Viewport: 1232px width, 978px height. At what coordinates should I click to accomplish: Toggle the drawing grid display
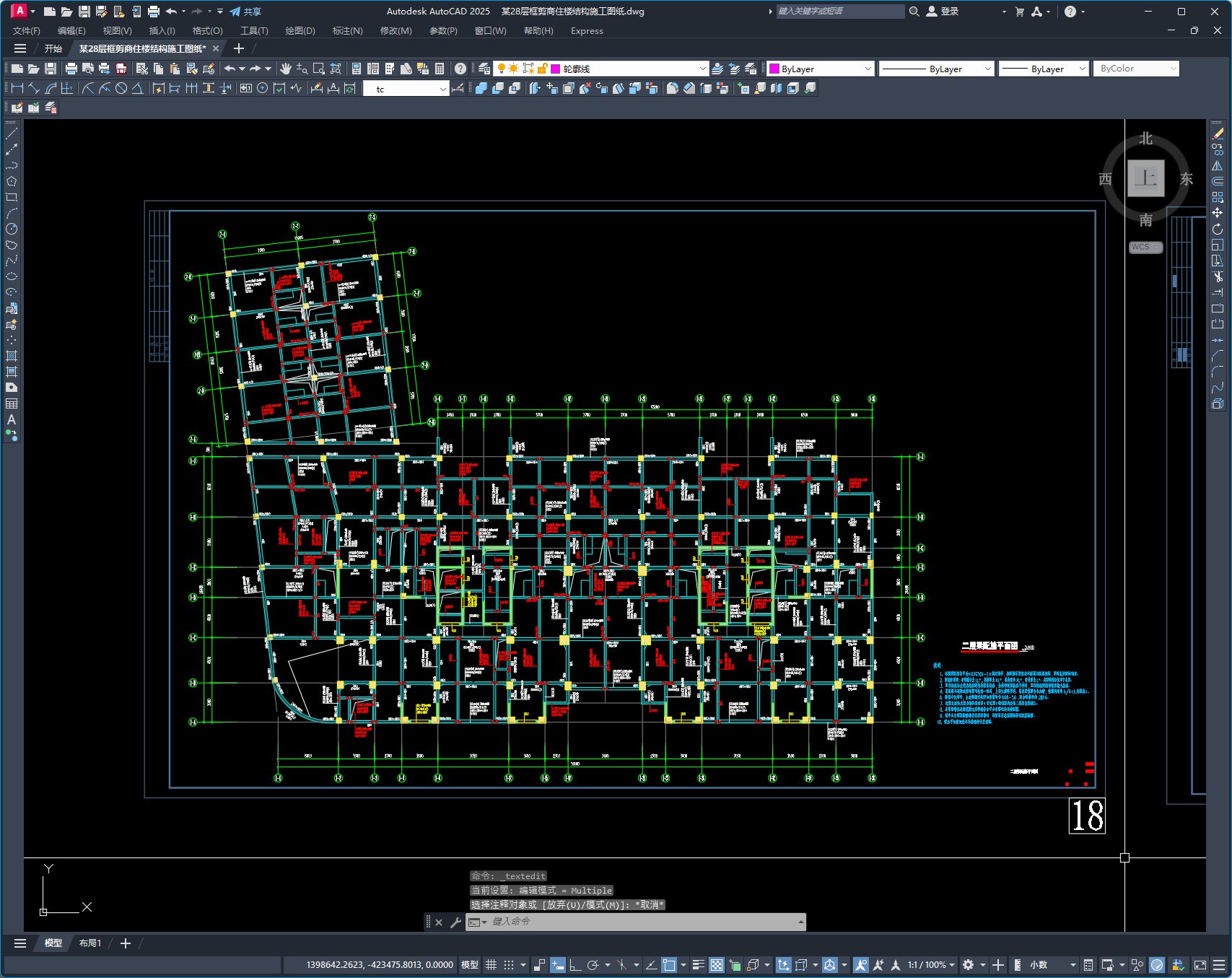492,965
